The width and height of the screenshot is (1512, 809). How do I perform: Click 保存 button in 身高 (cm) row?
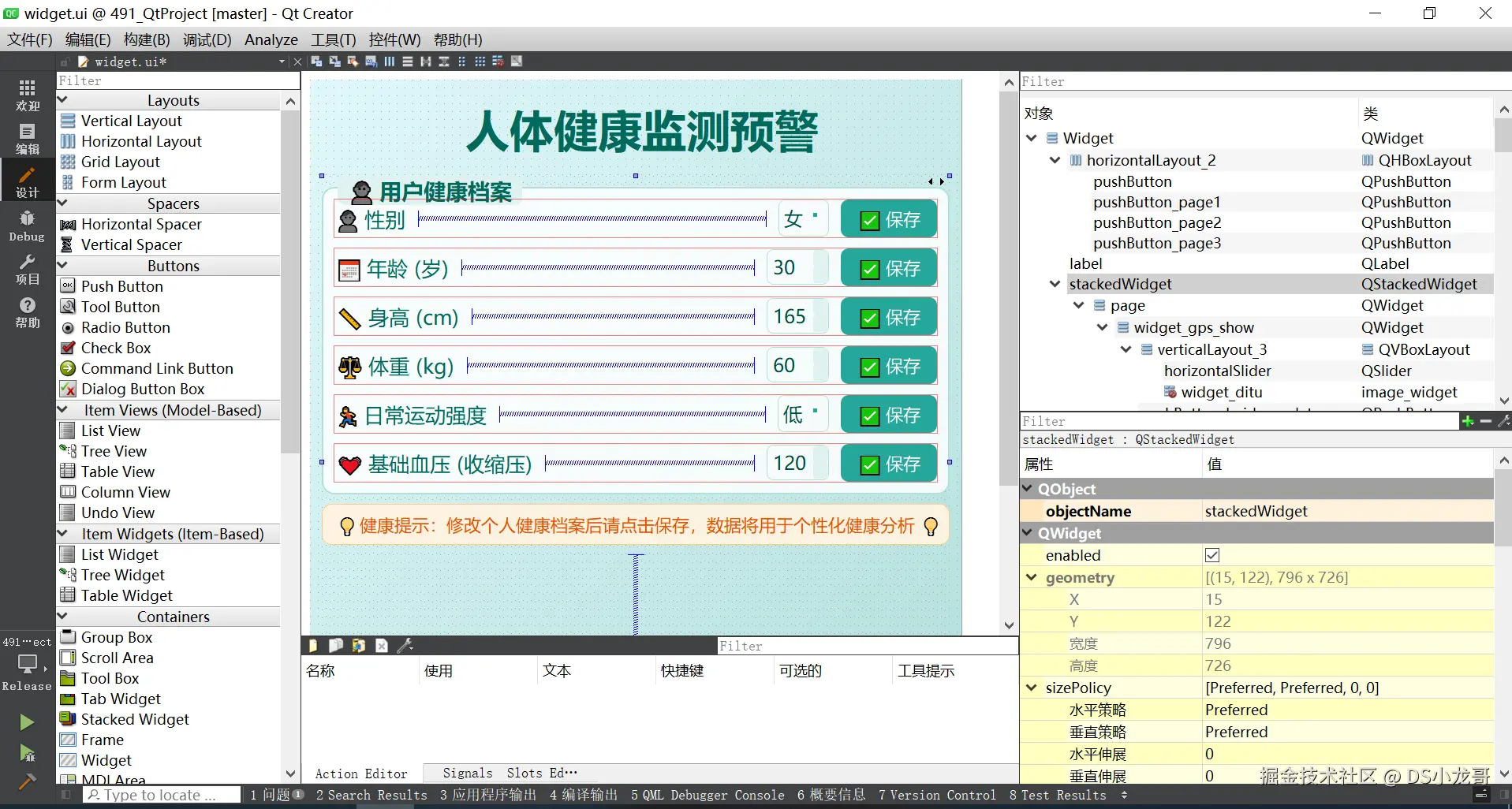tap(889, 317)
